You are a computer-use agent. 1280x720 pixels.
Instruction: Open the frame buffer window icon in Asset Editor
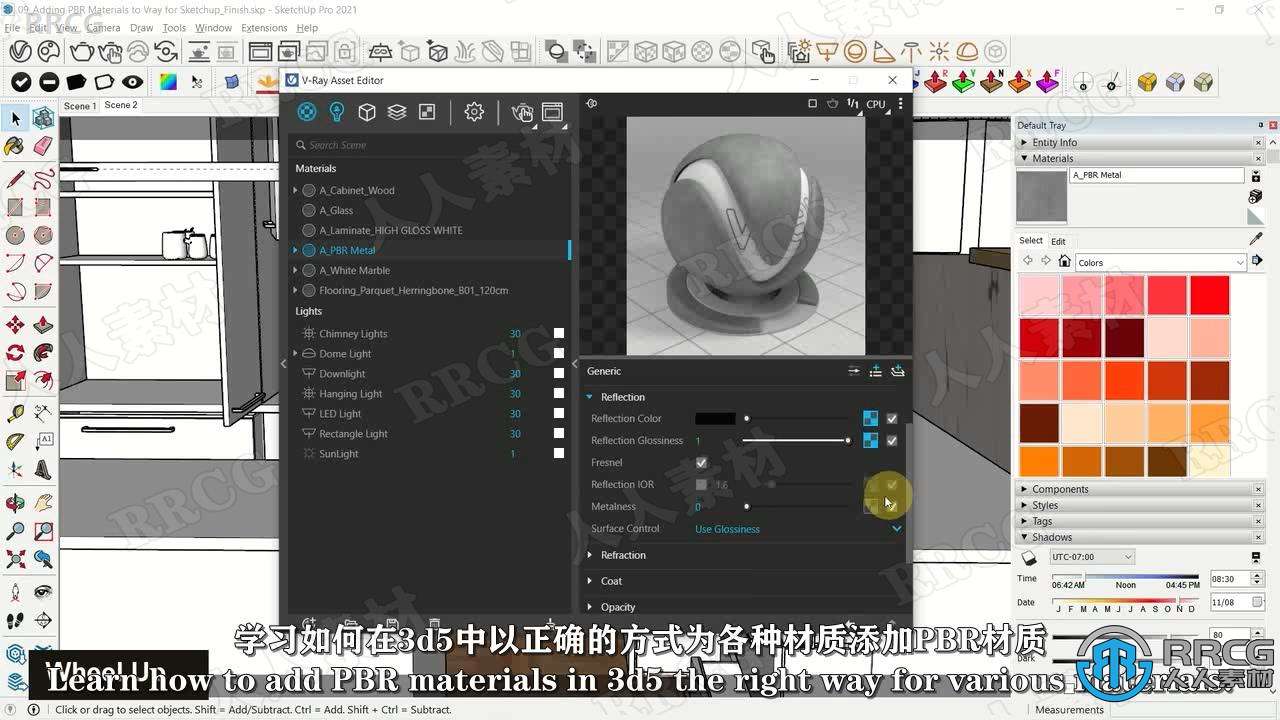[x=552, y=112]
